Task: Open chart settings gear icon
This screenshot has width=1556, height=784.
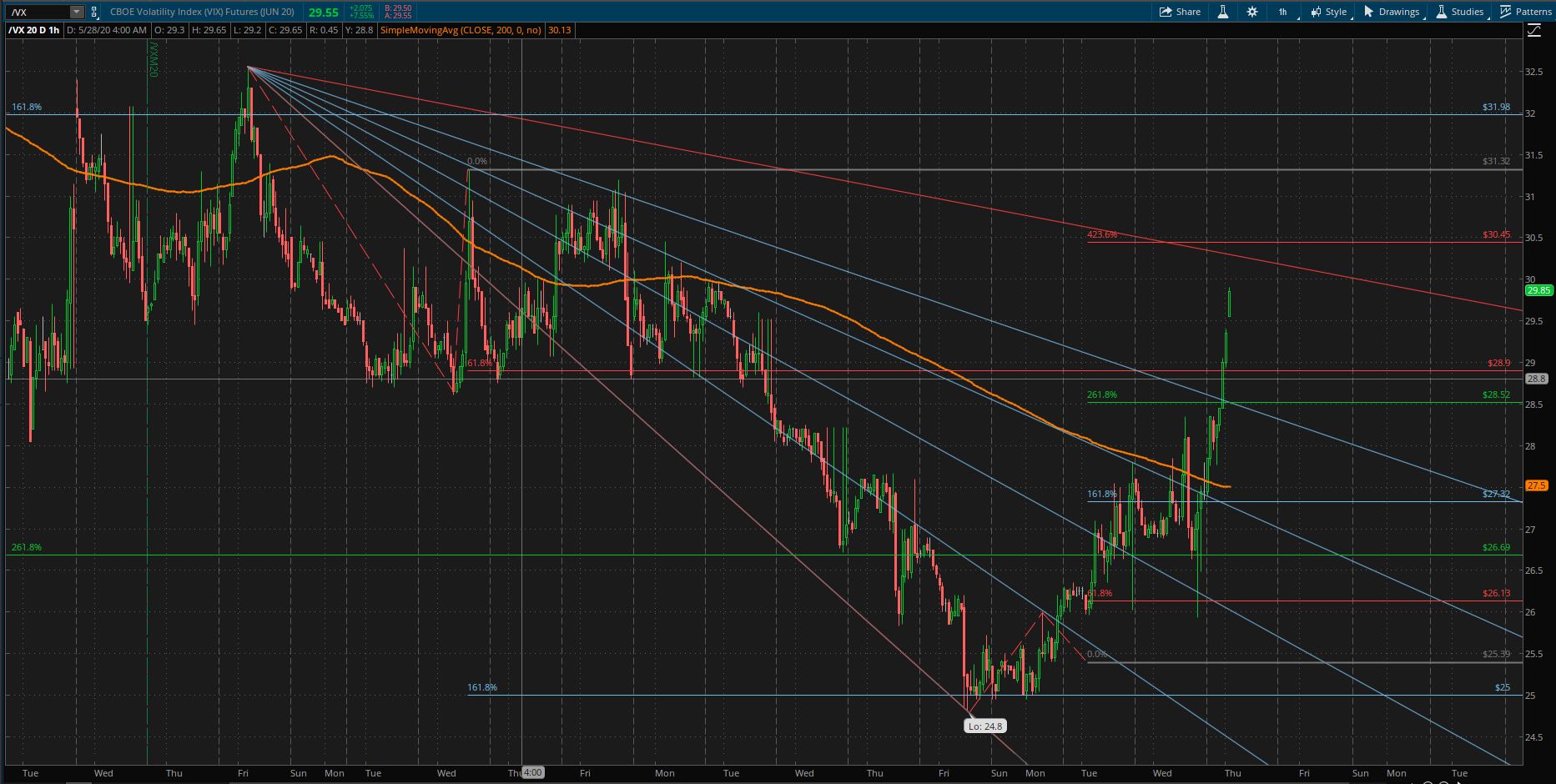Action: (1251, 12)
